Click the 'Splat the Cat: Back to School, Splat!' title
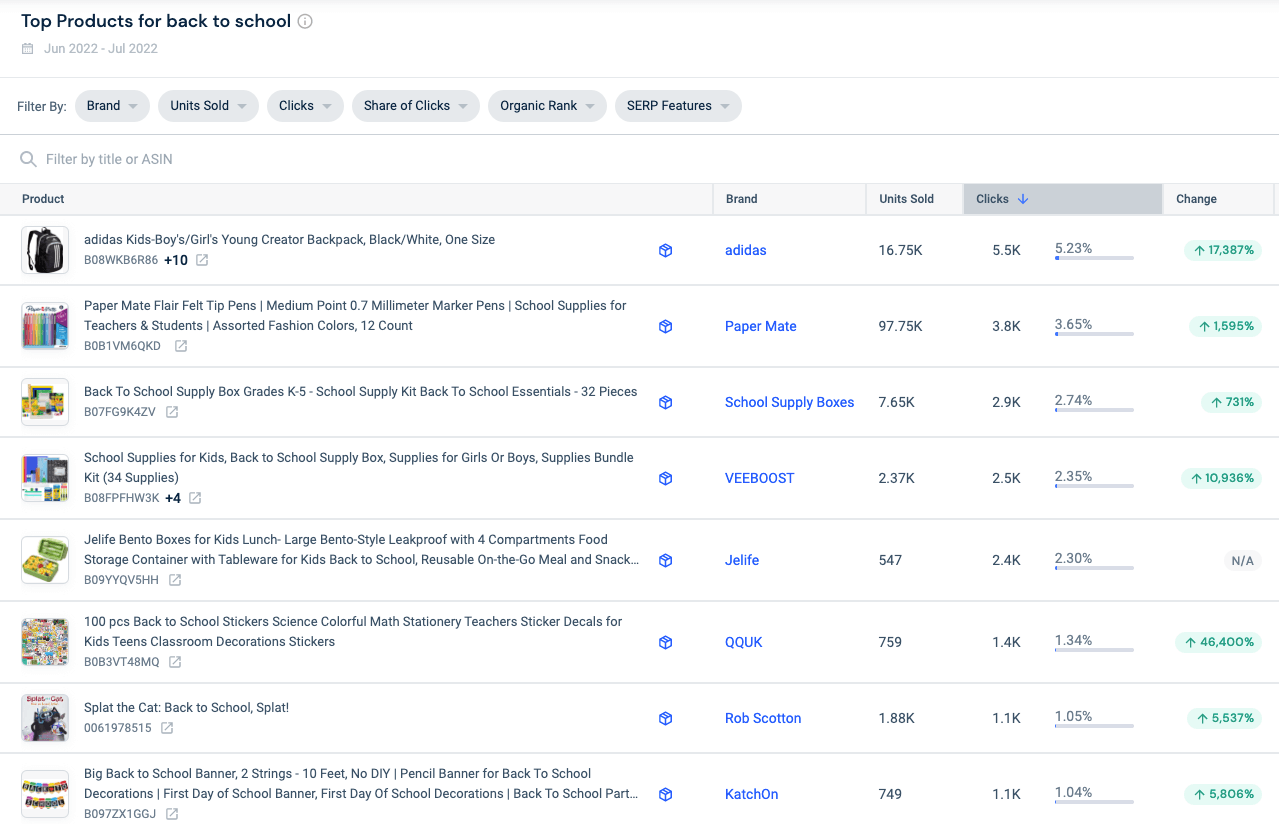Viewport: 1279px width, 824px height. coord(186,708)
